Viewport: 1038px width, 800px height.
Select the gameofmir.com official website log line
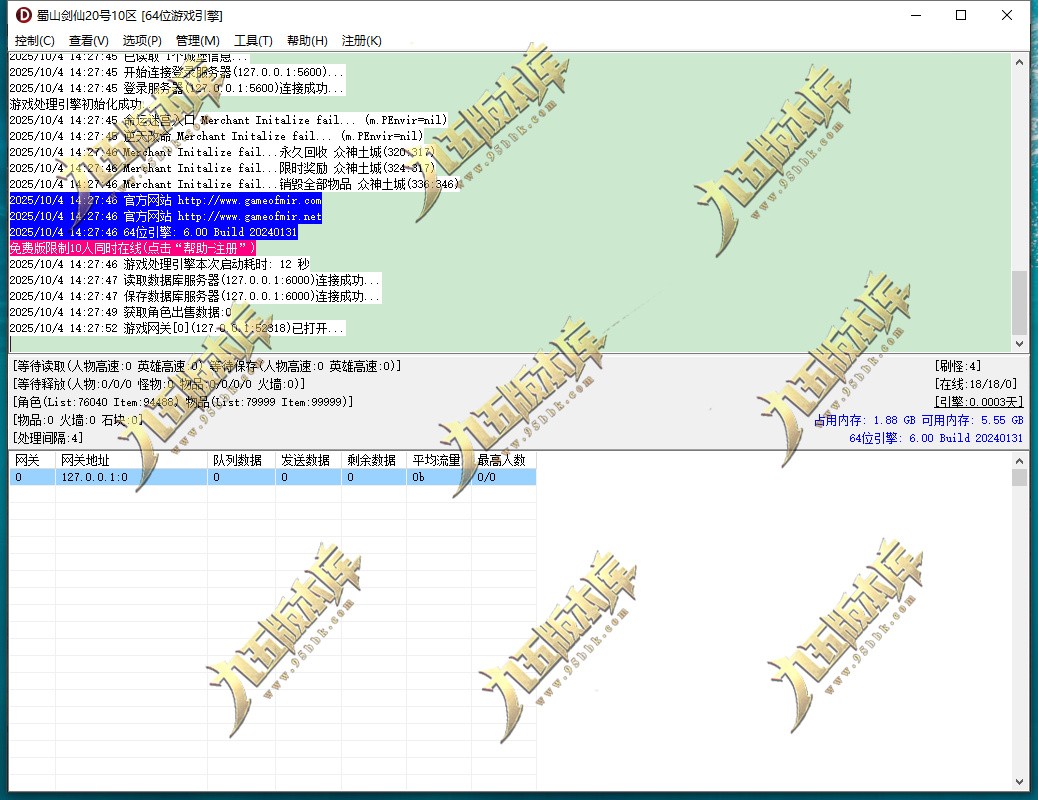tap(166, 200)
